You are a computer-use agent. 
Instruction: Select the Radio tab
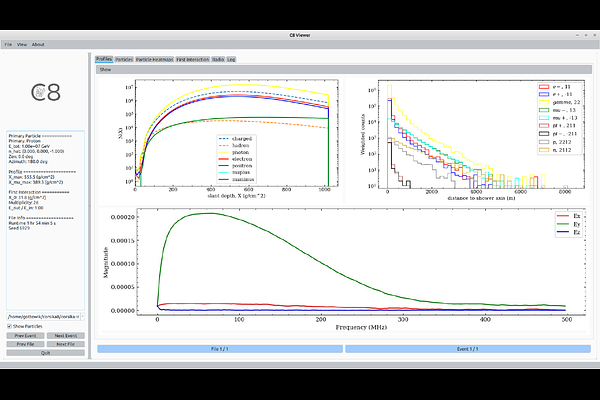218,60
